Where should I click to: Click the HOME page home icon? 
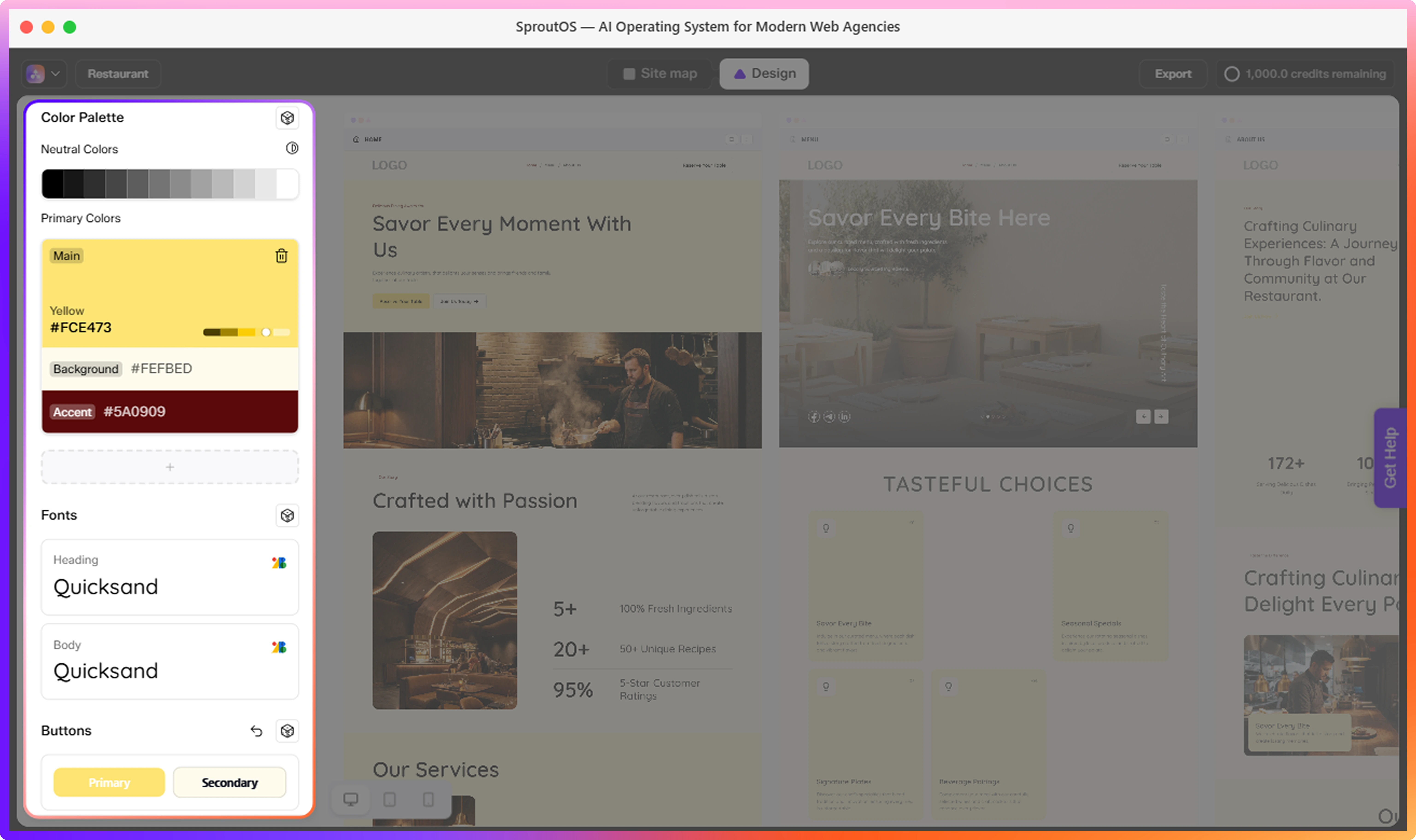[x=356, y=139]
